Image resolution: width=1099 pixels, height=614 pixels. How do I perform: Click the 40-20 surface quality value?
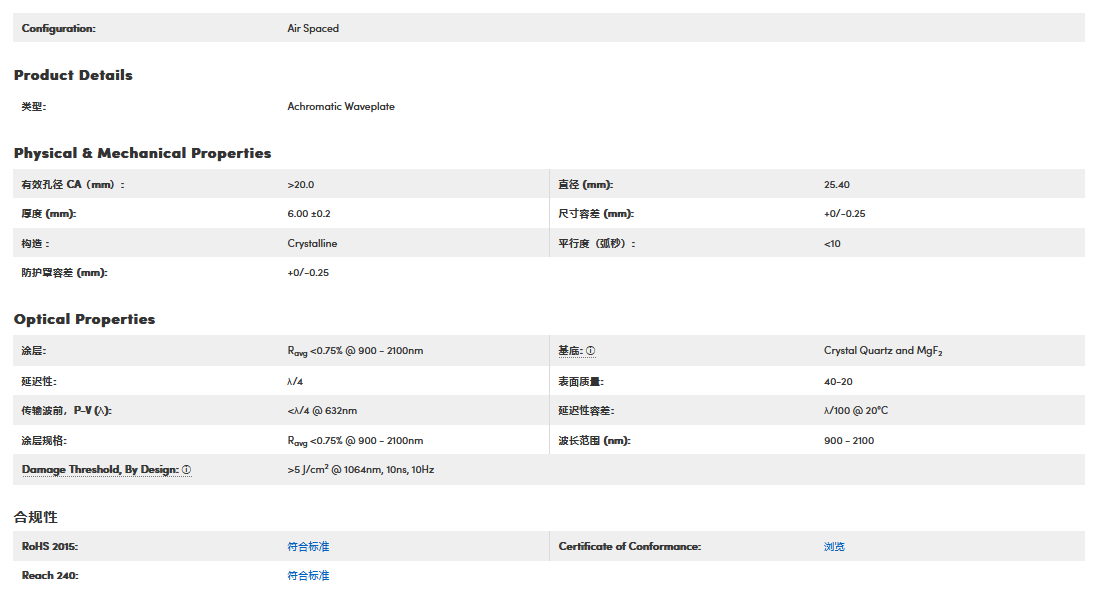point(838,381)
